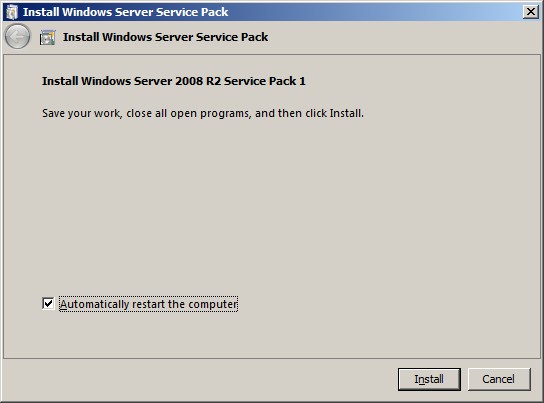Click the installer icon in the title bar
This screenshot has width=544, height=403.
point(12,12)
